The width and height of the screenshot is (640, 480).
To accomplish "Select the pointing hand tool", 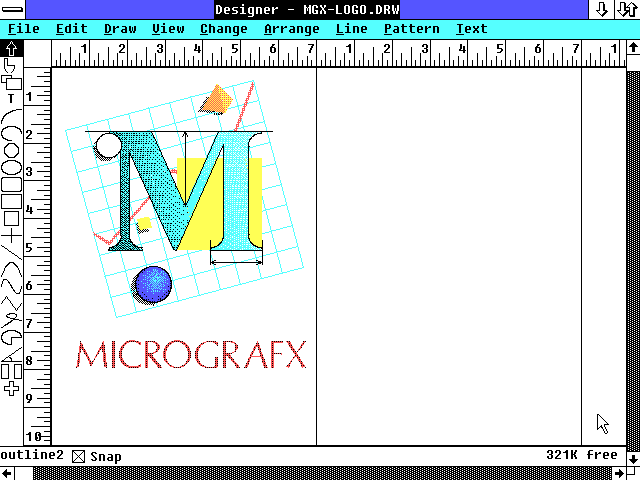I will [x=9, y=65].
